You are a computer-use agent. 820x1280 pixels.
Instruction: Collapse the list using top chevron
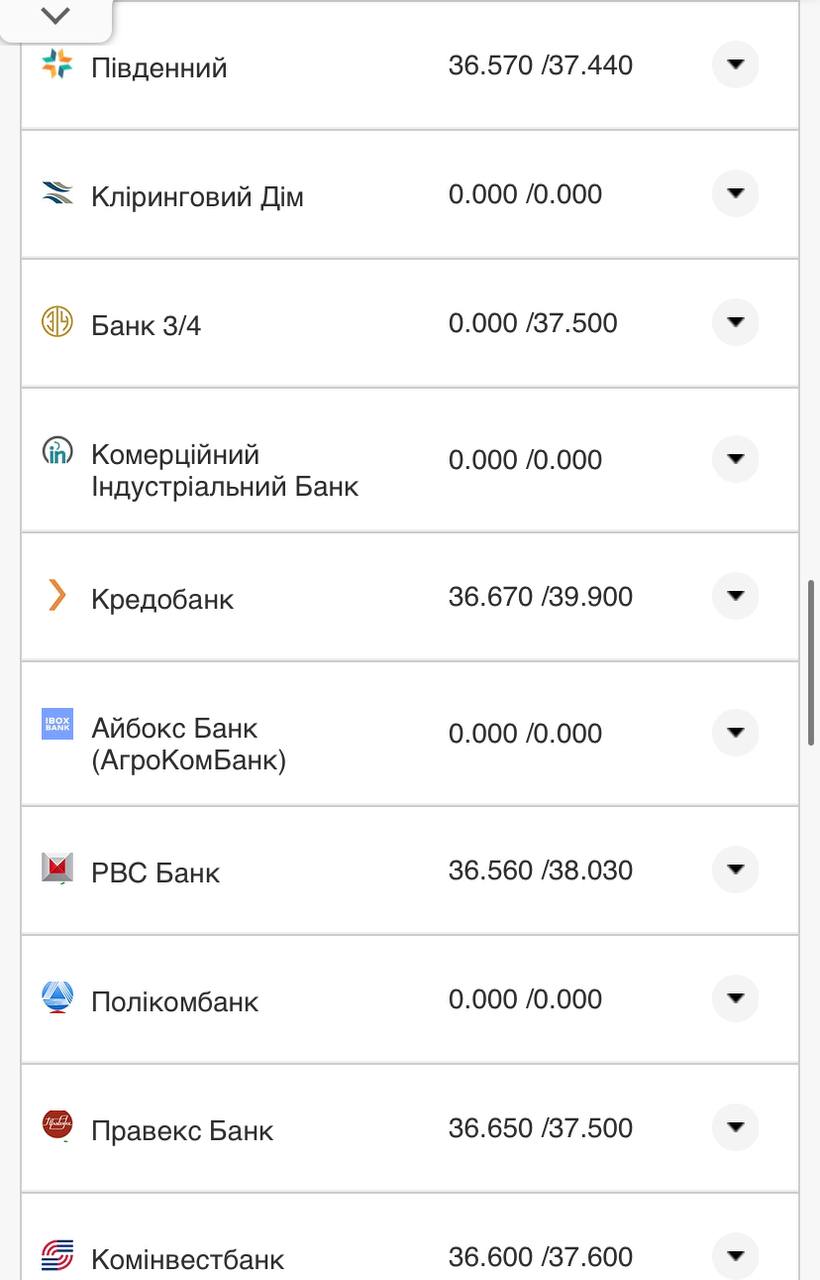click(x=57, y=15)
